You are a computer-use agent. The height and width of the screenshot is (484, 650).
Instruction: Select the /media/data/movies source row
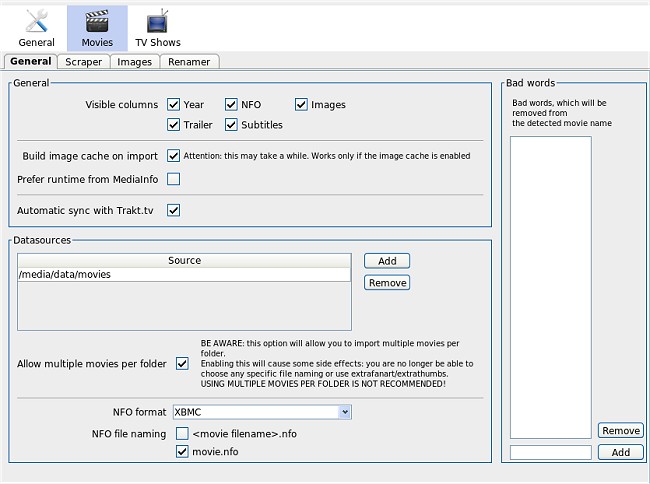[184, 274]
